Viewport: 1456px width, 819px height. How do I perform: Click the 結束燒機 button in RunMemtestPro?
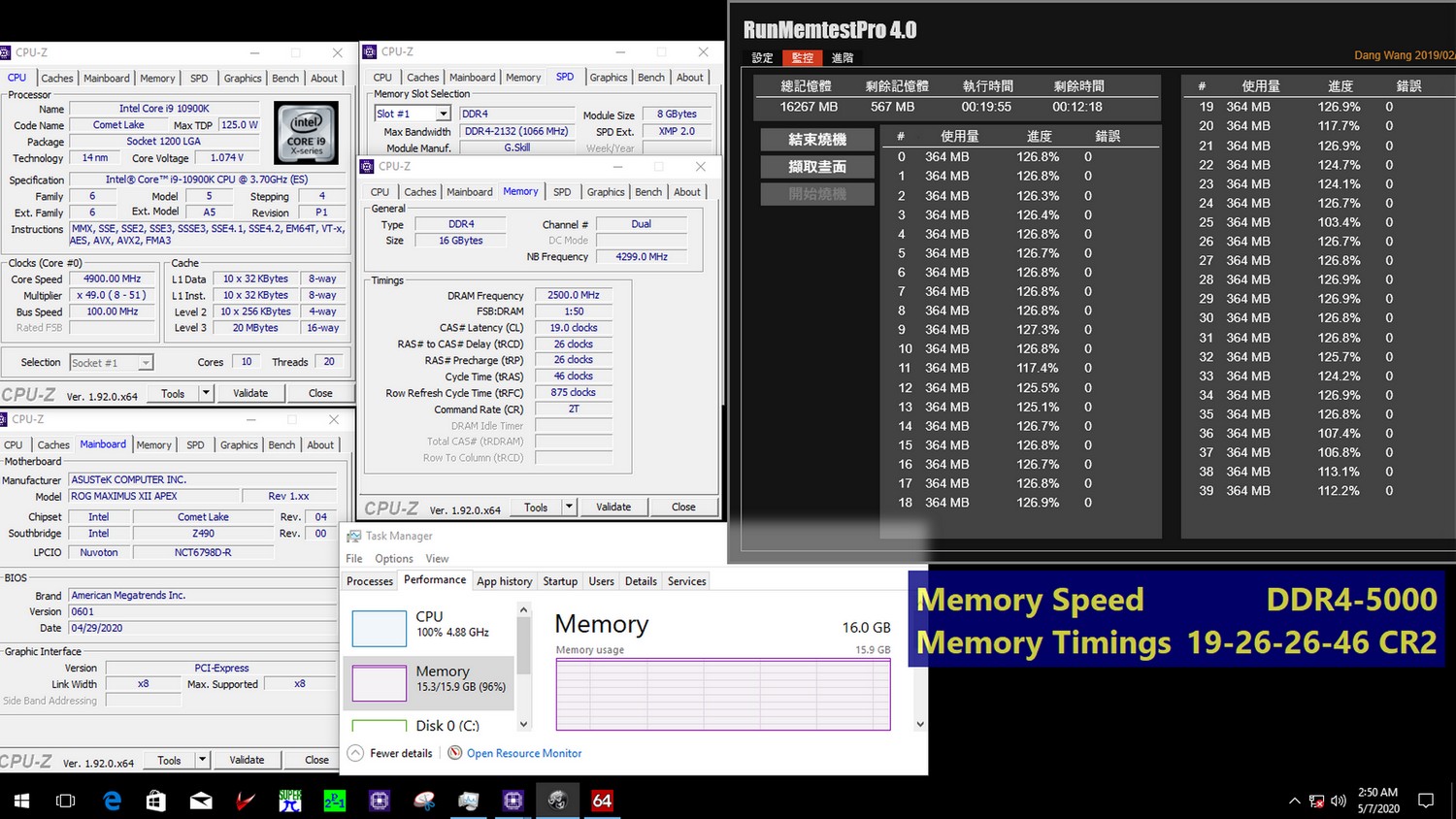coord(817,140)
